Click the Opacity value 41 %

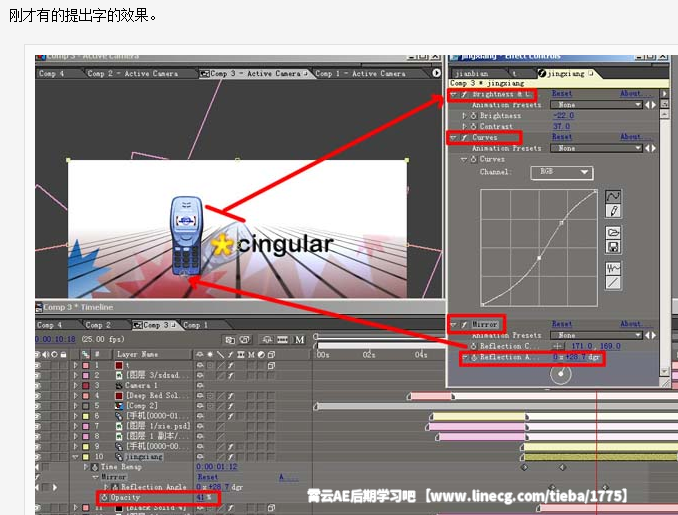[204, 497]
